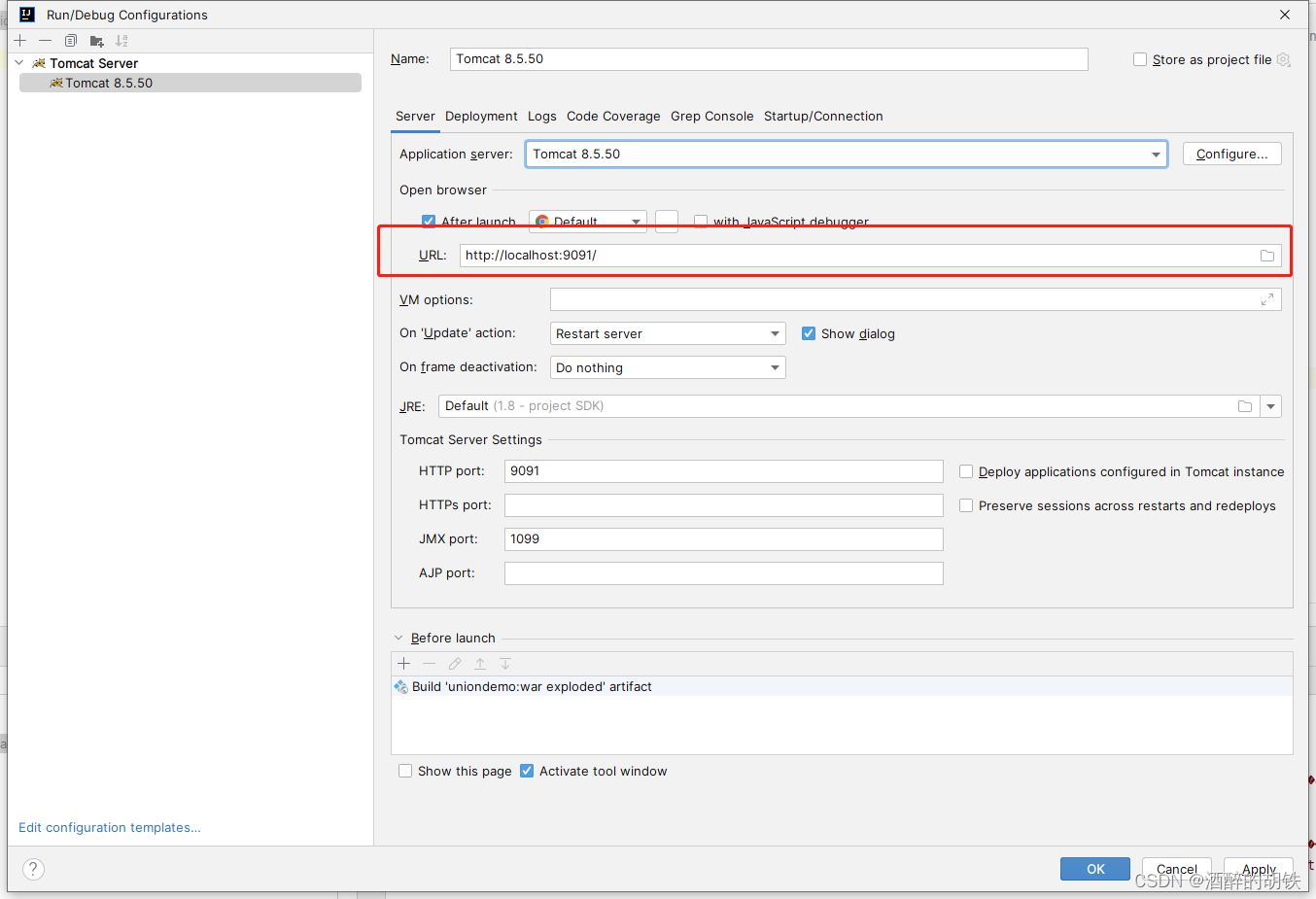Toggle the Show dialog checkbox

point(809,333)
